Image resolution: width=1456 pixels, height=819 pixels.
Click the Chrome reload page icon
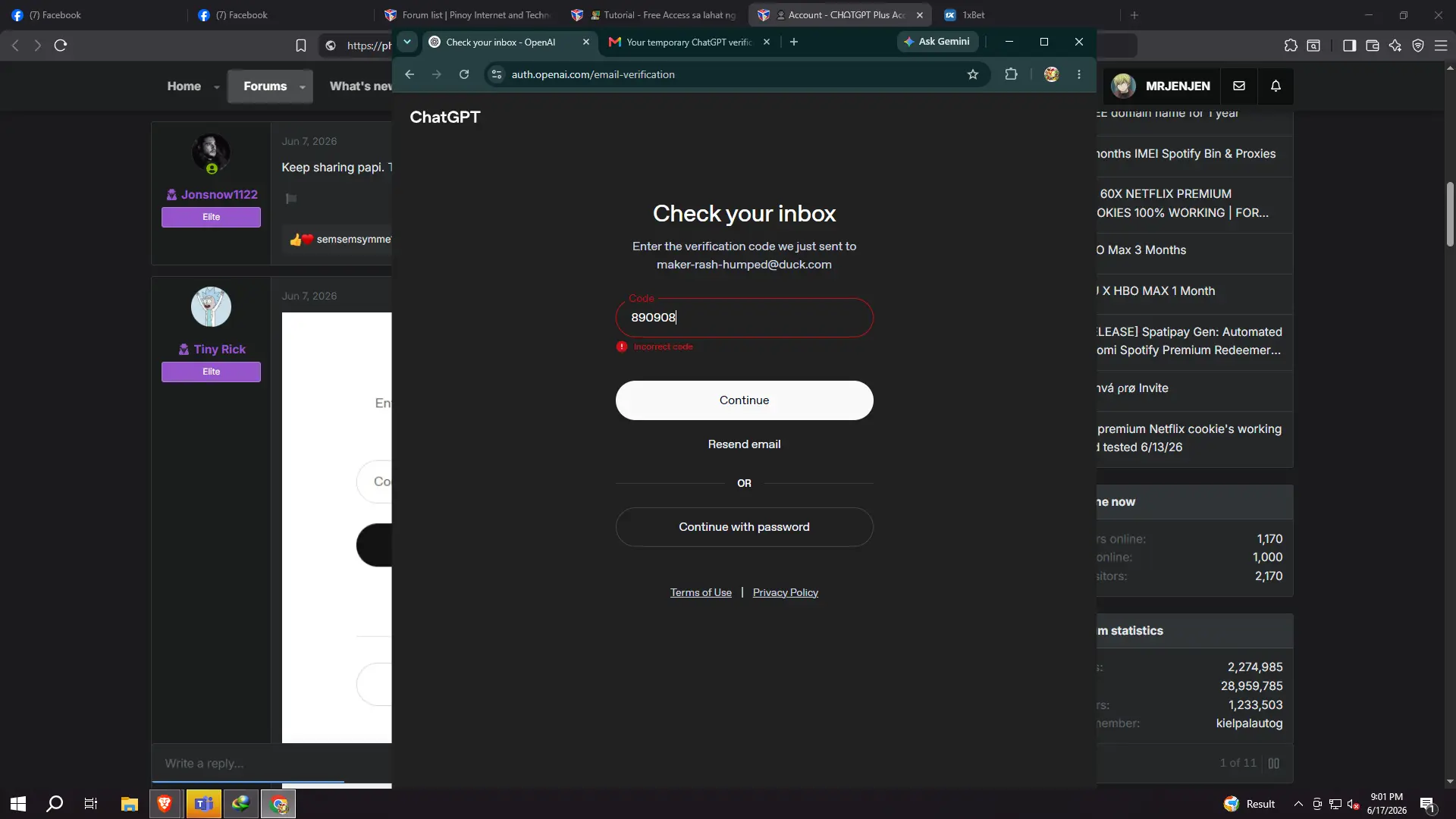coord(464,74)
